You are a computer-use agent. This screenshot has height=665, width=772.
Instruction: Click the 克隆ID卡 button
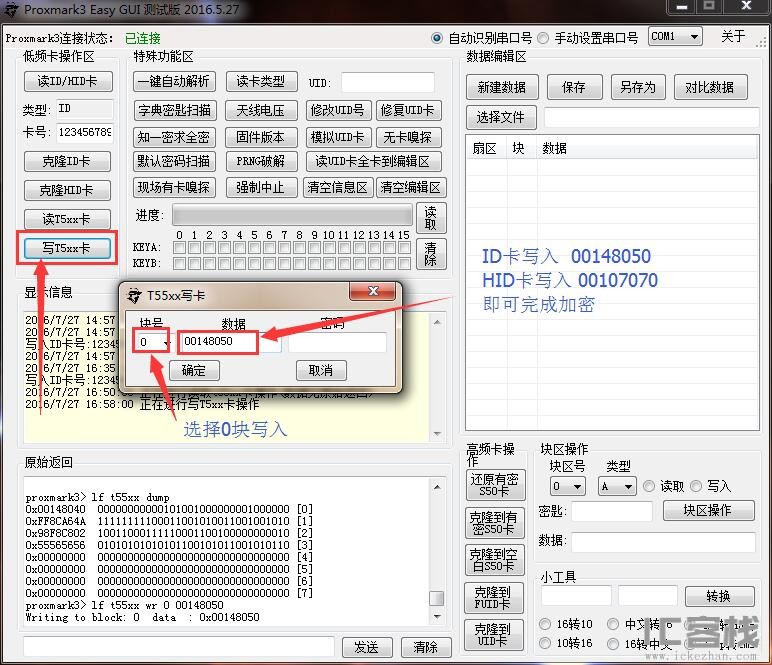pyautogui.click(x=67, y=161)
